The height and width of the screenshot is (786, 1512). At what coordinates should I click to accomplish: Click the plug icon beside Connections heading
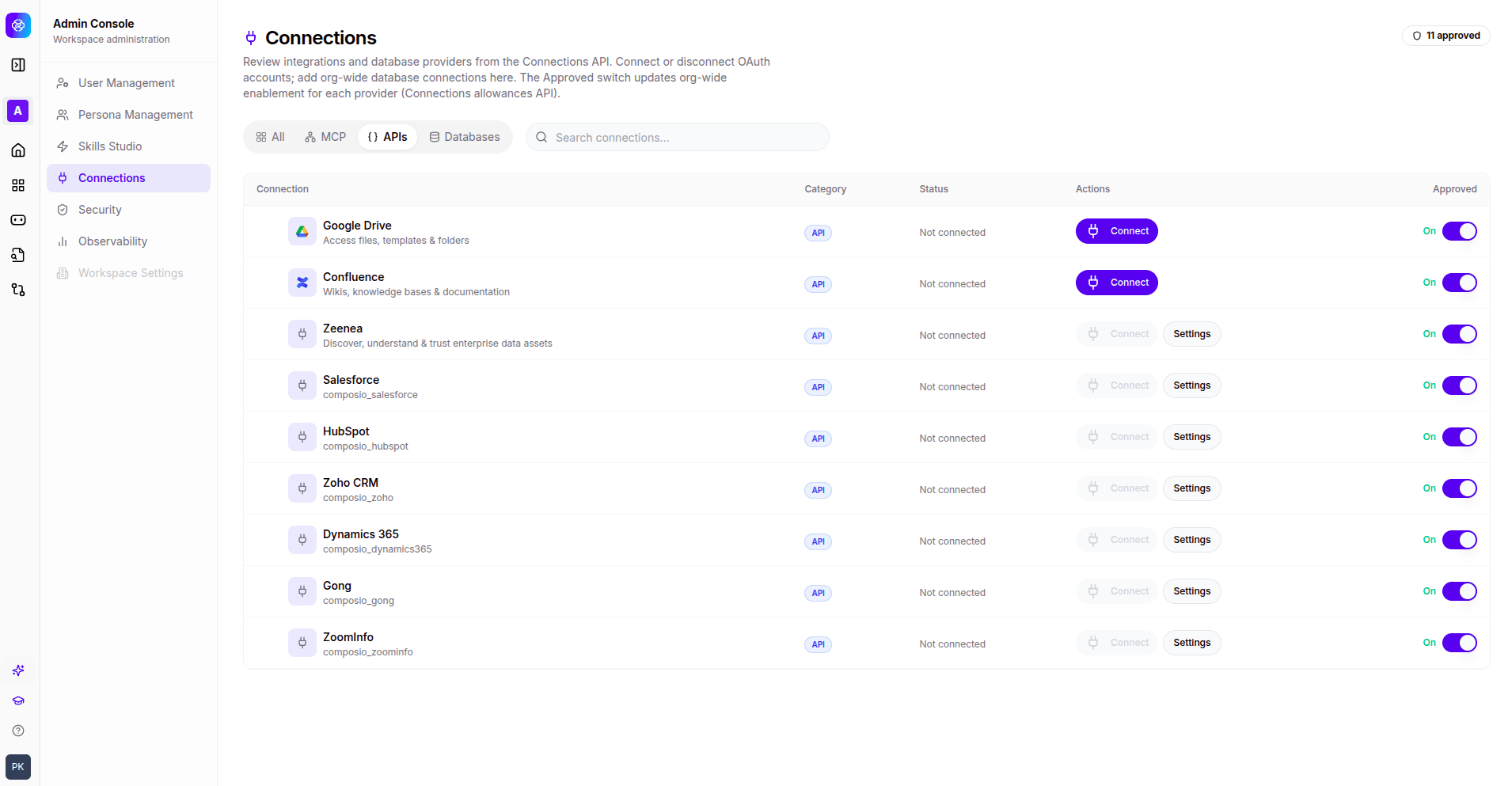pyautogui.click(x=251, y=38)
